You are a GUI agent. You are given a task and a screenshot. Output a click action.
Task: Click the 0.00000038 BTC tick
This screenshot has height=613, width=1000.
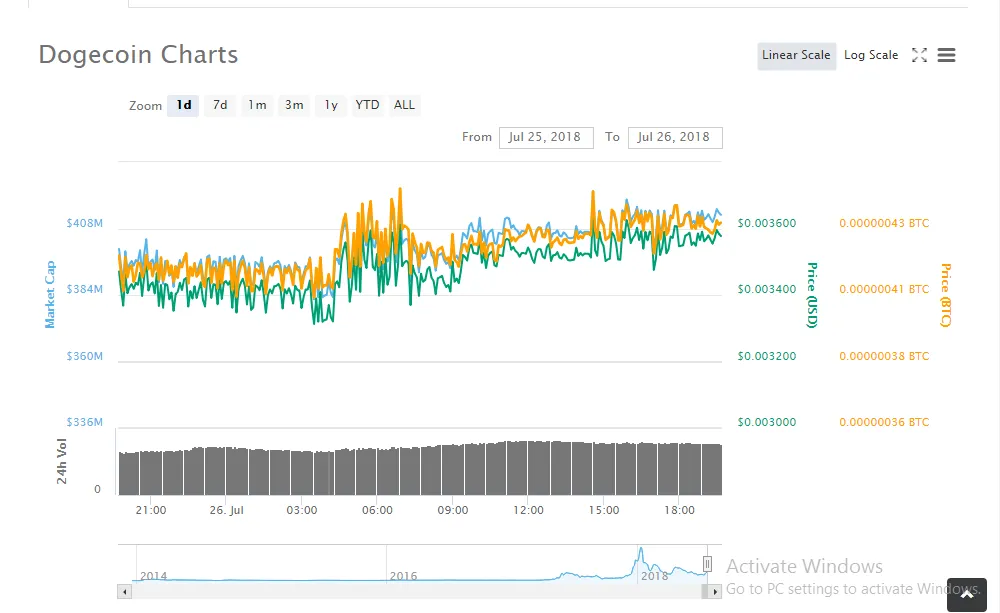(x=884, y=356)
